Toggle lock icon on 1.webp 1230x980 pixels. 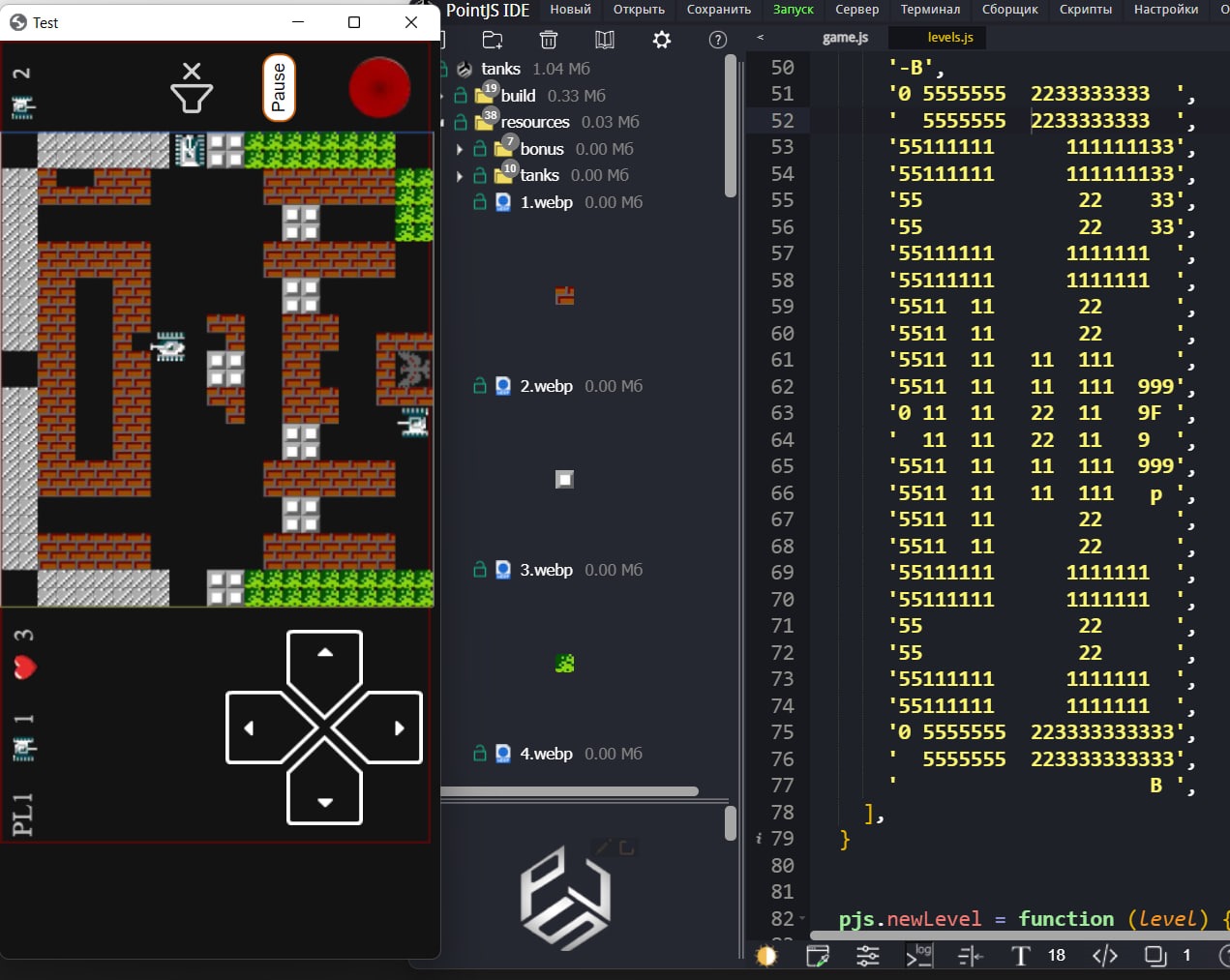[479, 202]
